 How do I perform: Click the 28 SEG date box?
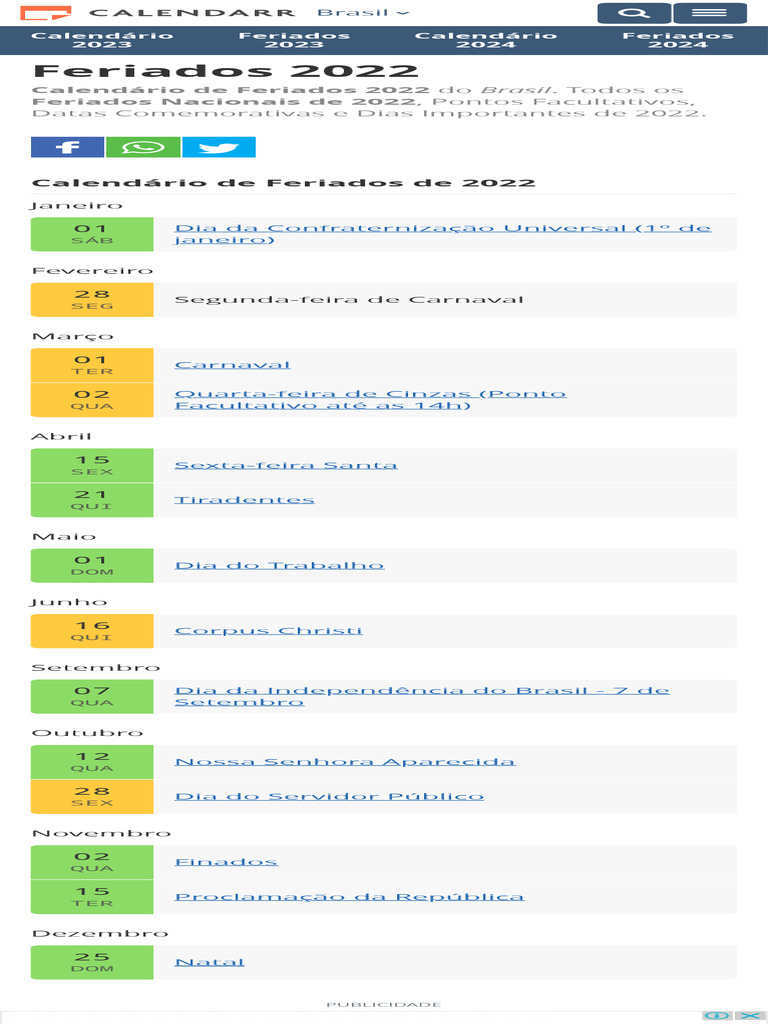(92, 300)
